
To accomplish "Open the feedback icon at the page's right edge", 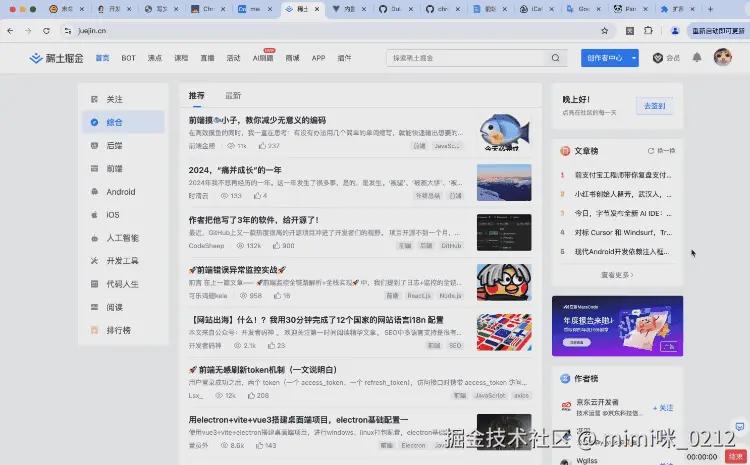I will (x=739, y=426).
